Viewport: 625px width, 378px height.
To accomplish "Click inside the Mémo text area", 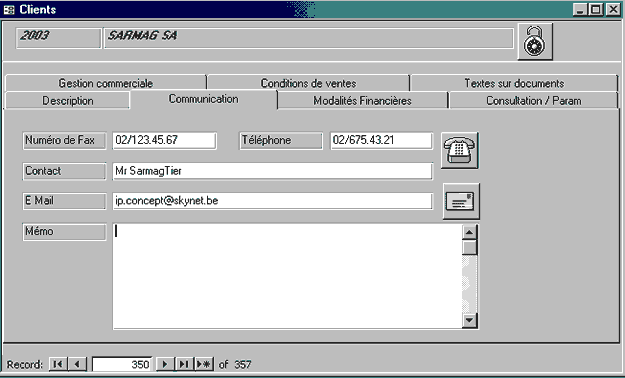I will coord(287,276).
